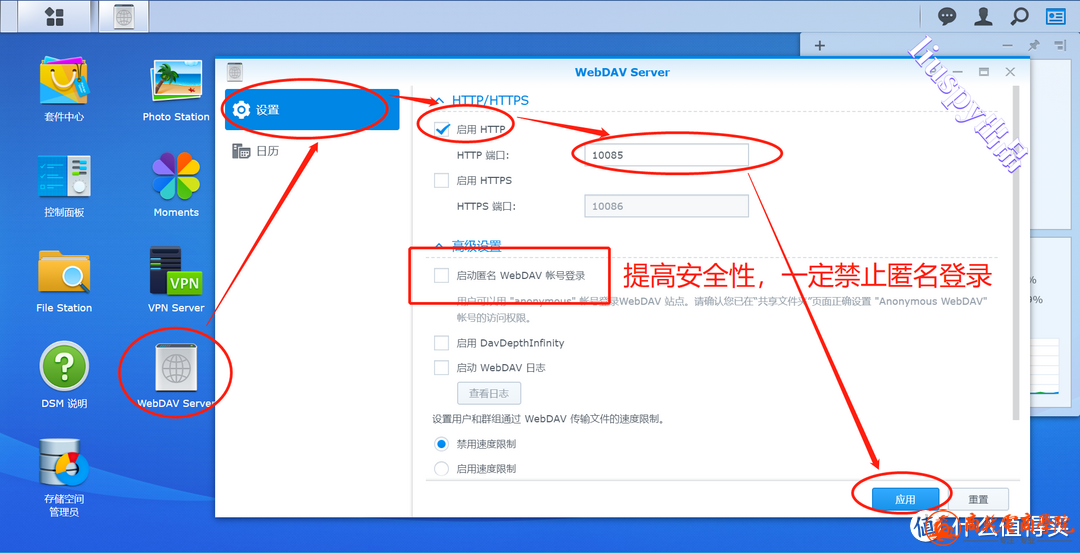Open the DSM main menu grid icon
The width and height of the screenshot is (1080, 553).
[x=54, y=17]
